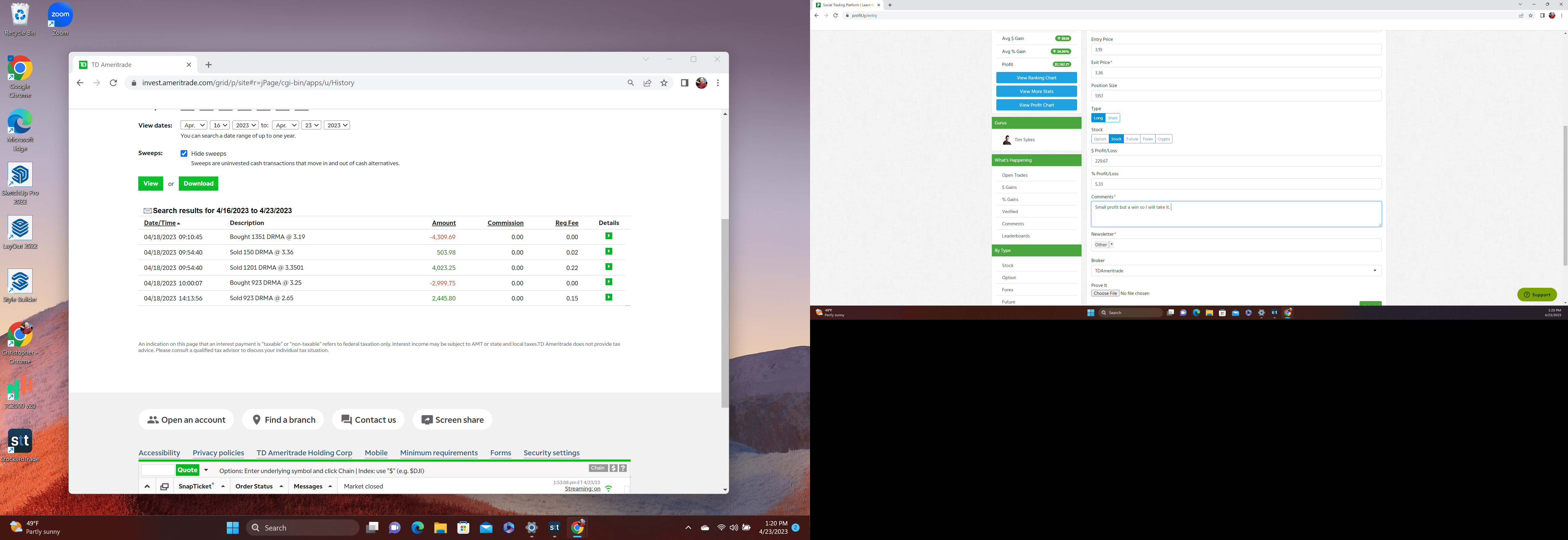Click the green Download button

point(198,183)
